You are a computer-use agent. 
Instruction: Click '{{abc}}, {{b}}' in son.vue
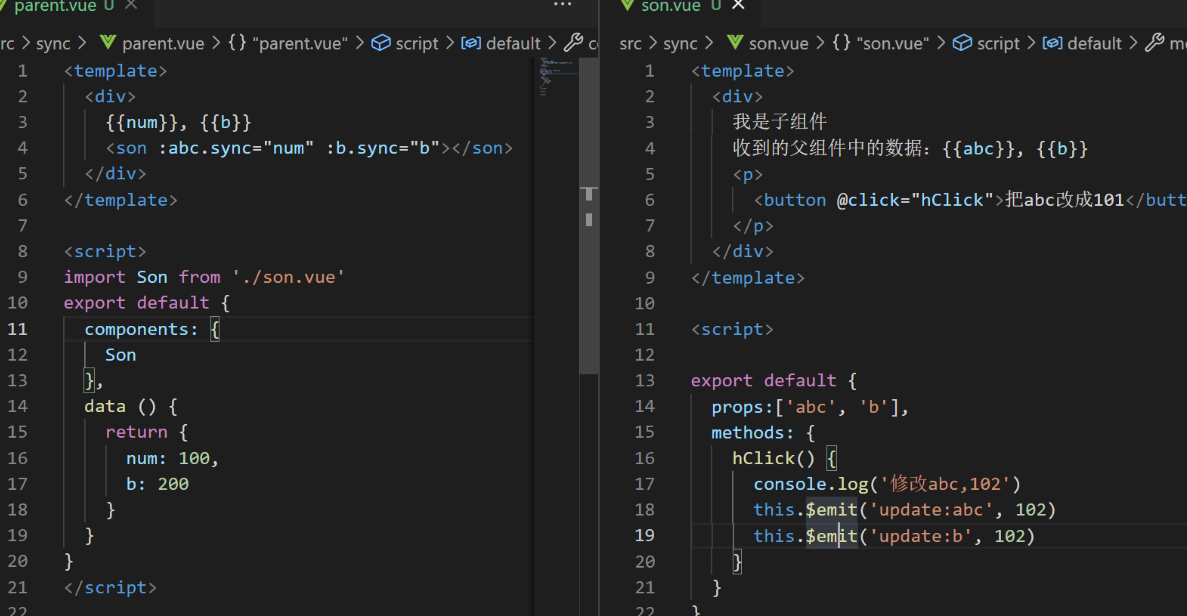pyautogui.click(x=1015, y=148)
